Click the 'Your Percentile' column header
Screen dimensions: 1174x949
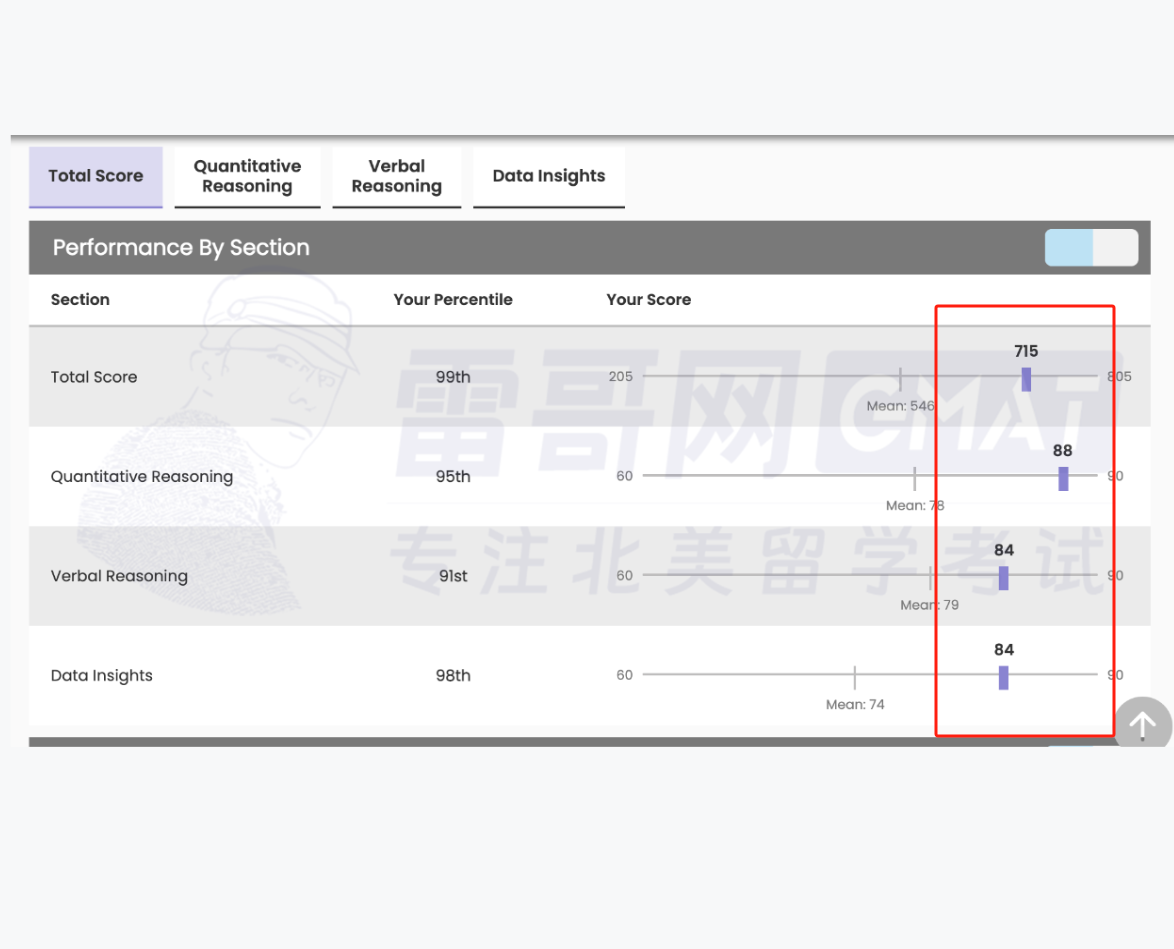pyautogui.click(x=453, y=300)
